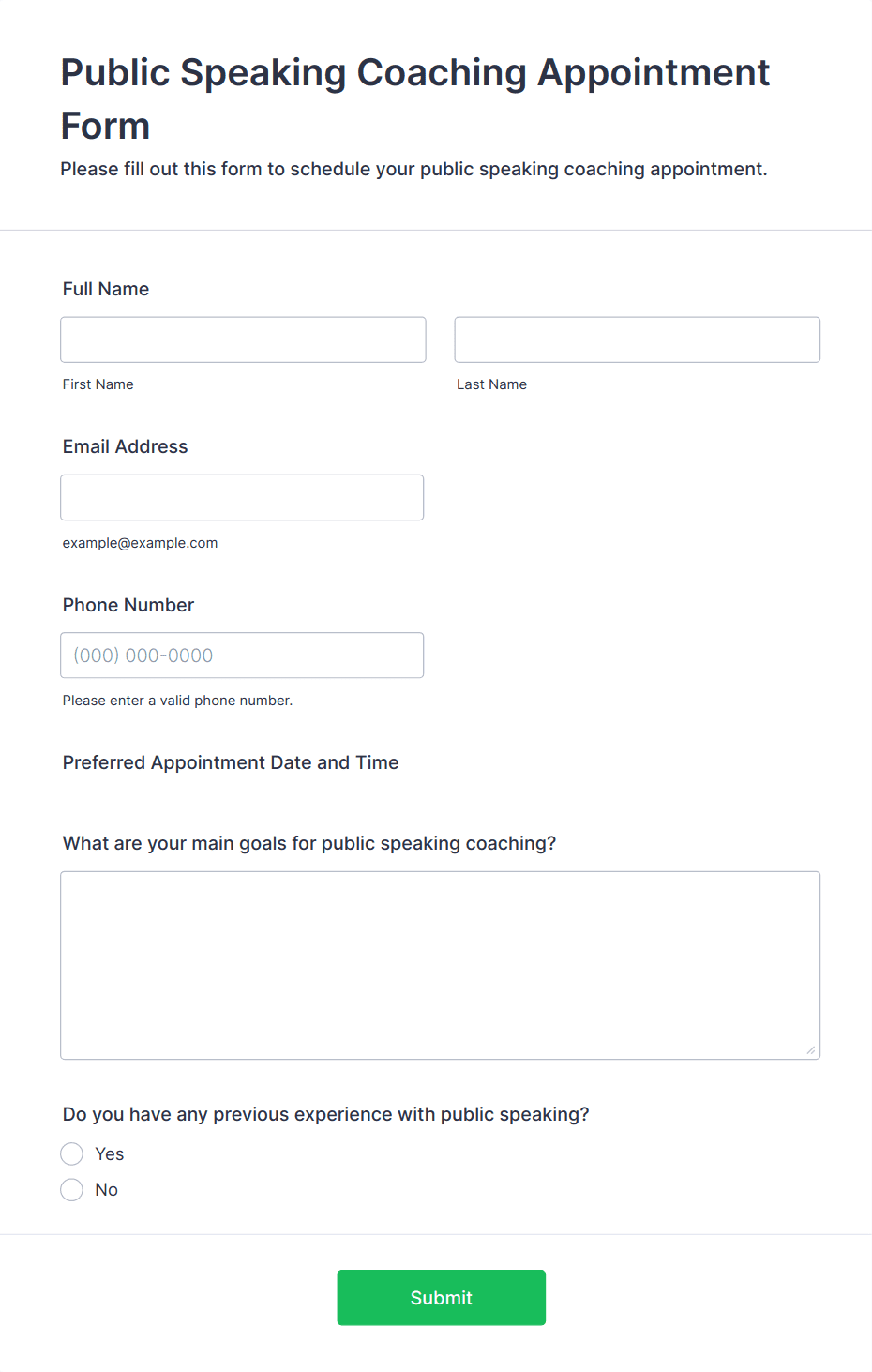The height and width of the screenshot is (1372, 872).
Task: Submit the form with the green Submit button
Action: 442,1298
